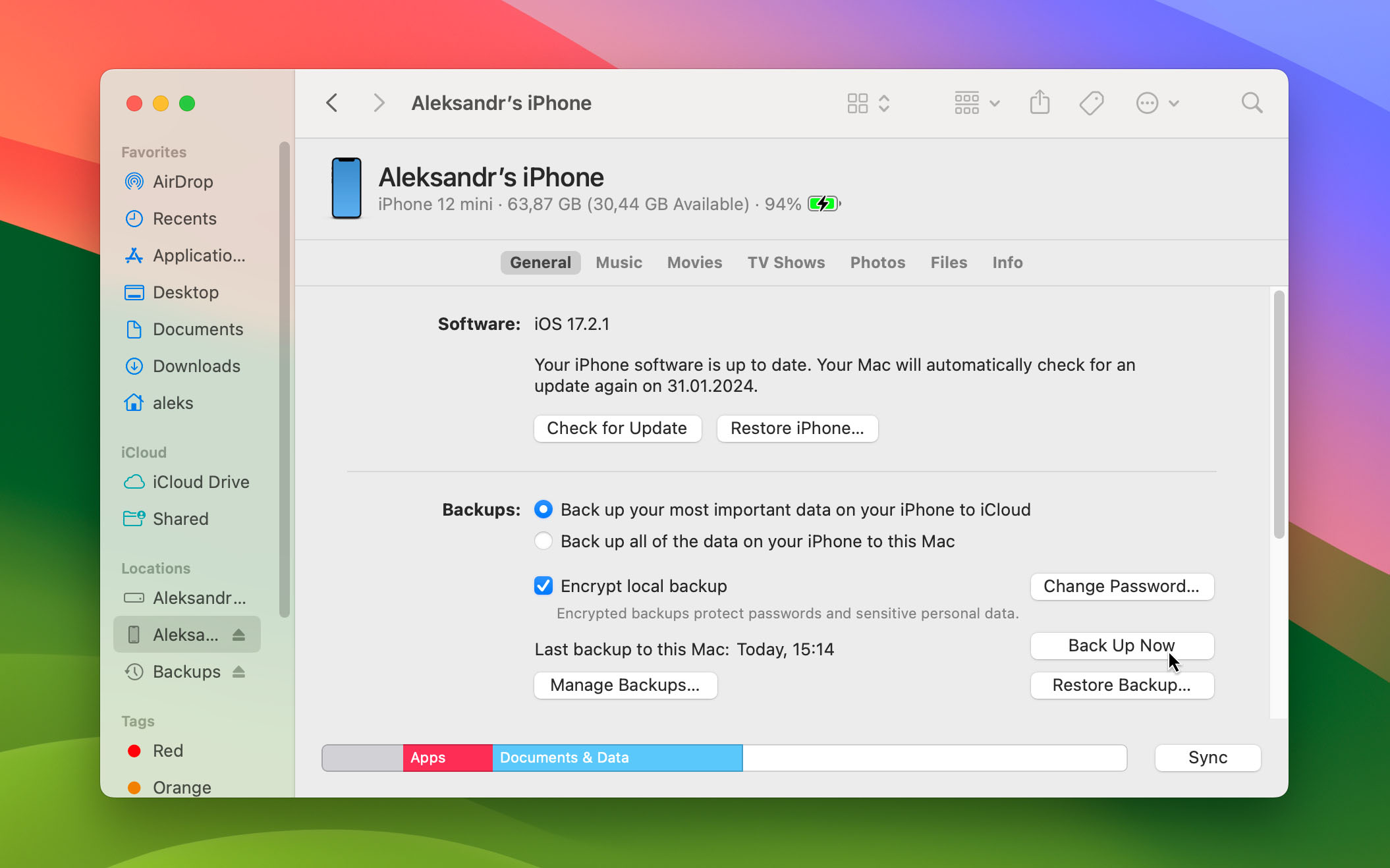
Task: Eject Aleksandr's iPhone in sidebar
Action: point(238,635)
